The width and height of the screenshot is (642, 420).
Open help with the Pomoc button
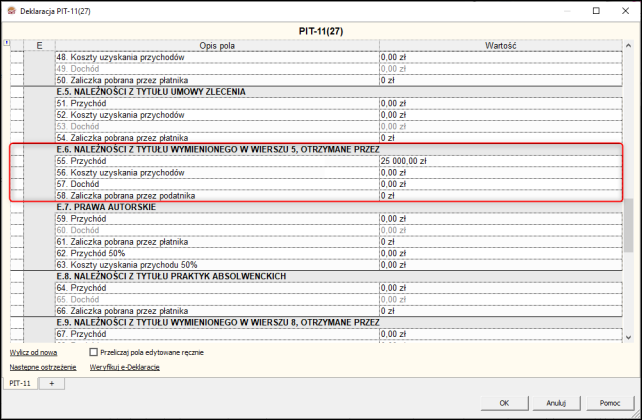(610, 403)
